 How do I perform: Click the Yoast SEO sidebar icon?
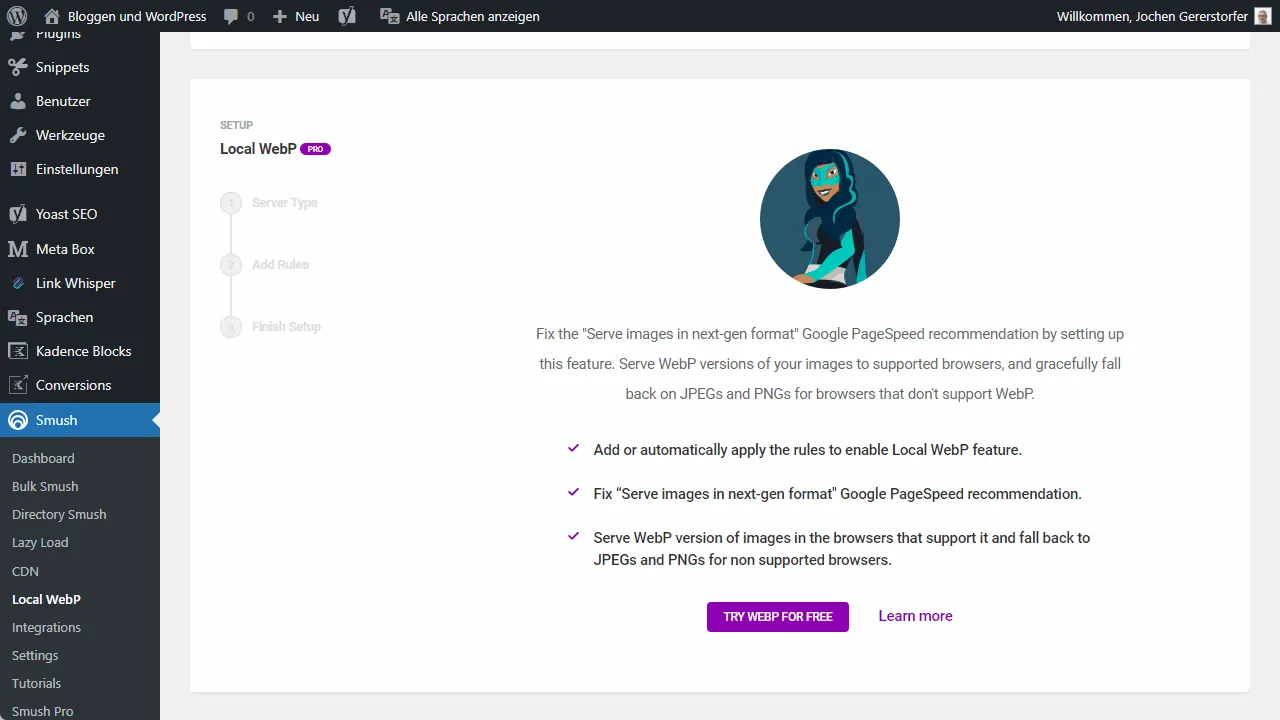17,214
